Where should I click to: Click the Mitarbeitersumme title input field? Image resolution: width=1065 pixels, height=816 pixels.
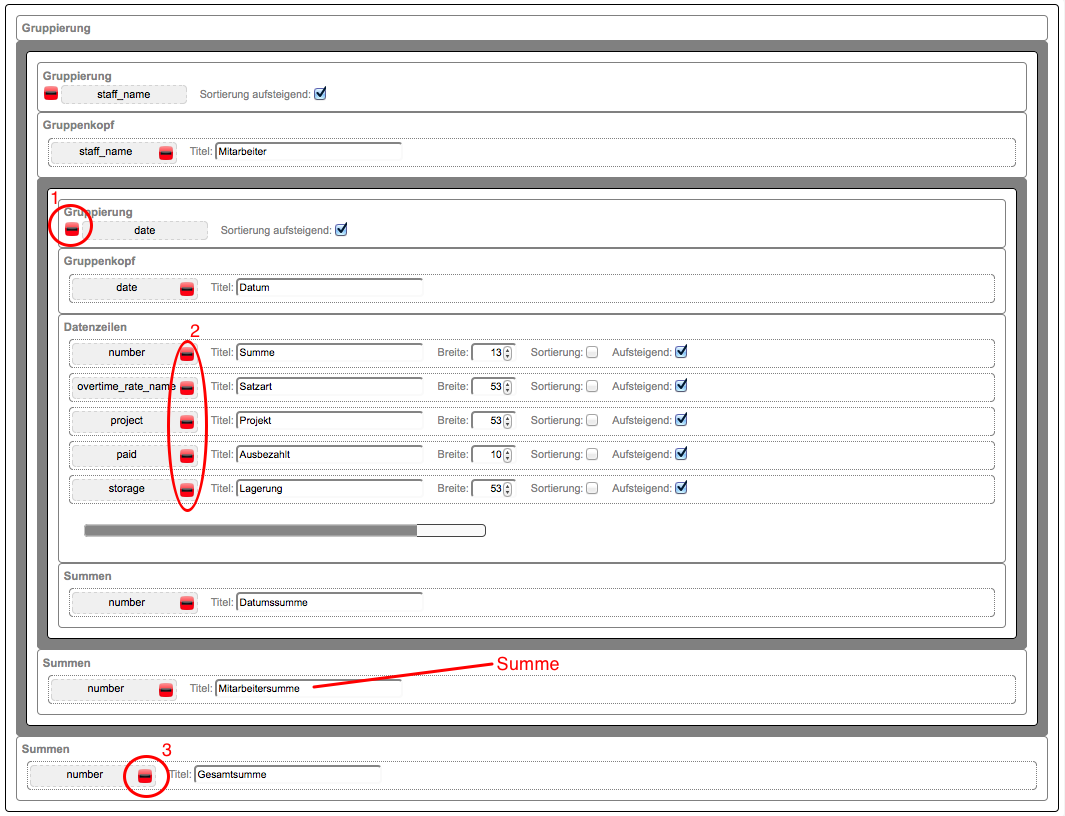point(308,689)
